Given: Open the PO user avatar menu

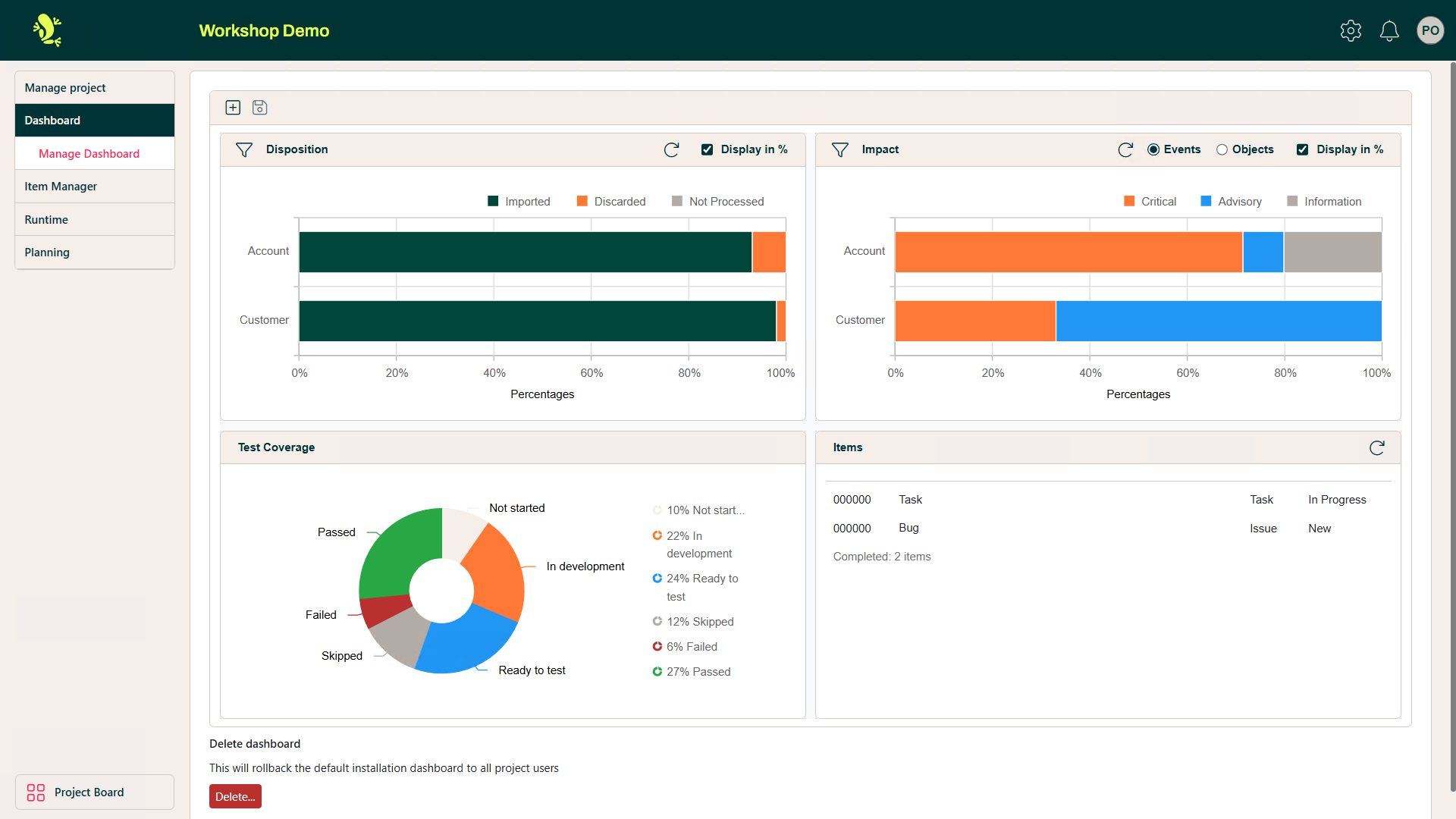Looking at the screenshot, I should coord(1430,30).
